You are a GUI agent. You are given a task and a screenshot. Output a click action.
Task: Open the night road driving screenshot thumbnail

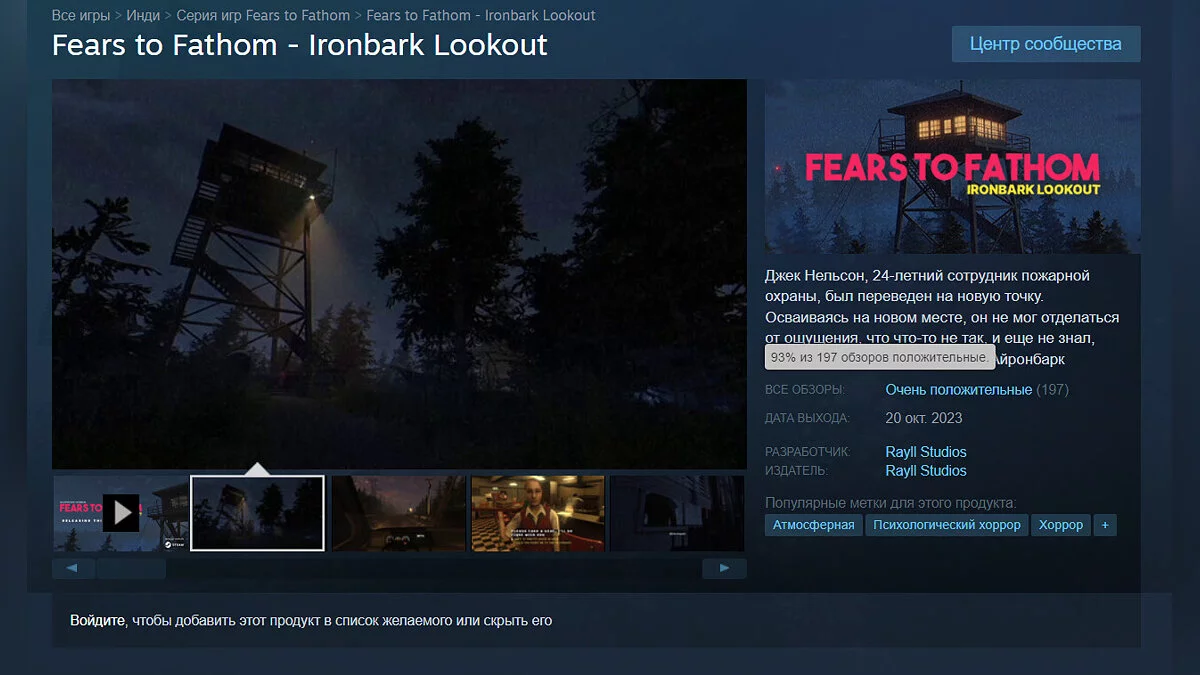click(x=398, y=513)
